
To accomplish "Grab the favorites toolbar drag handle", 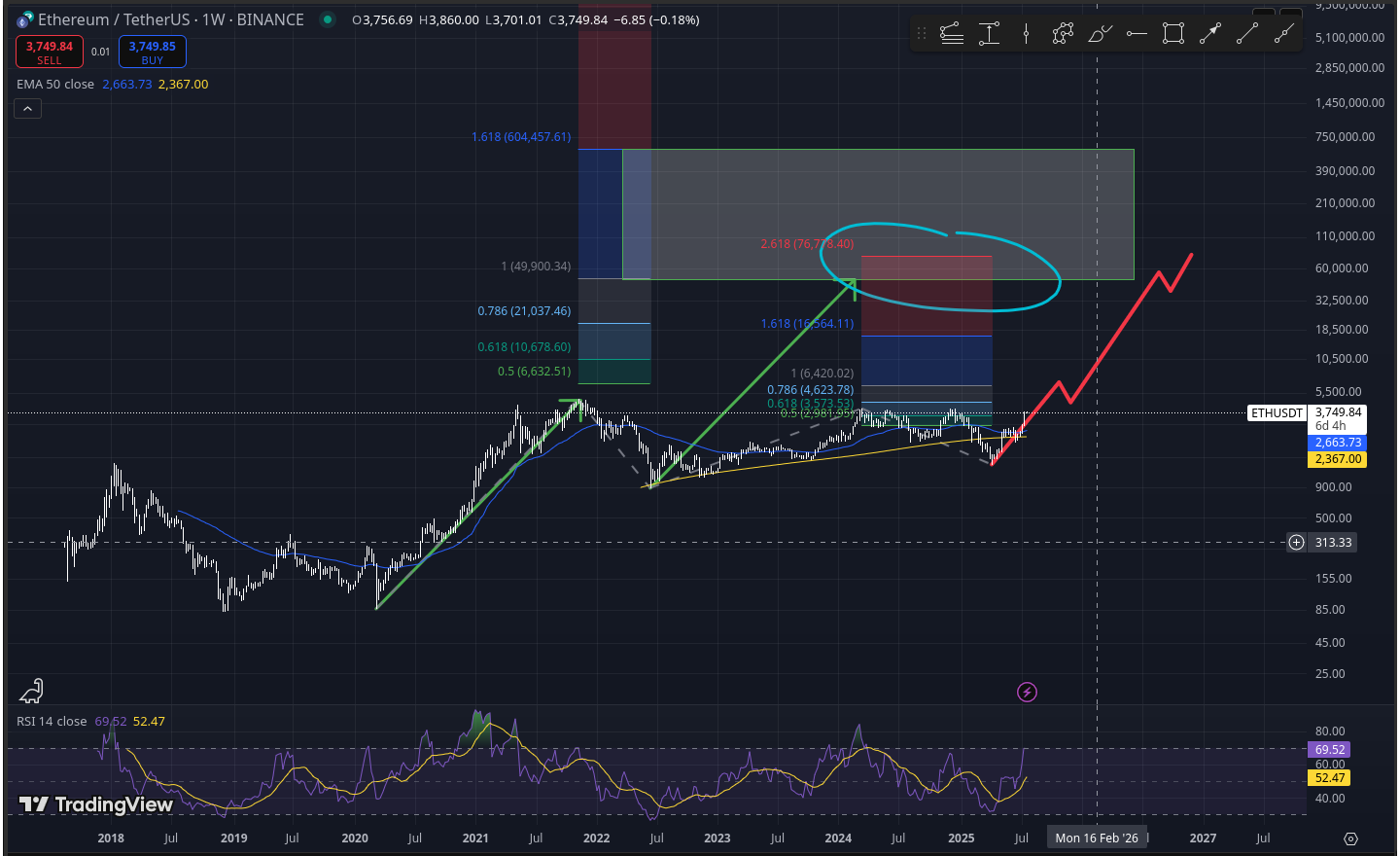I will pyautogui.click(x=922, y=34).
